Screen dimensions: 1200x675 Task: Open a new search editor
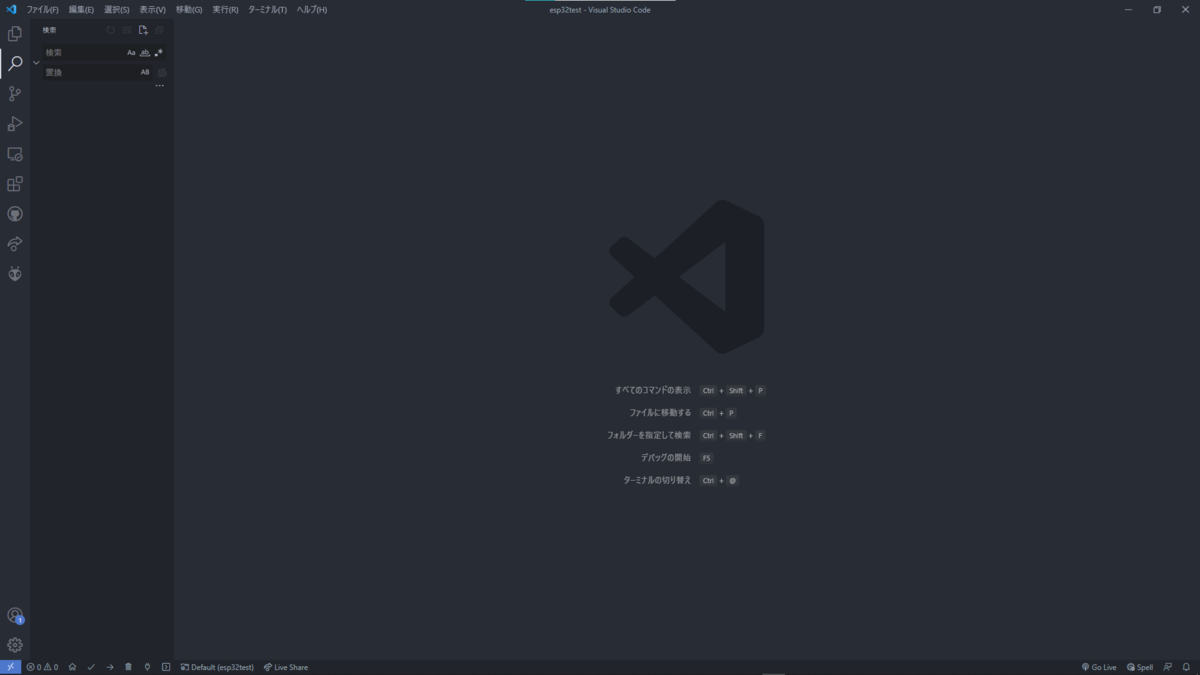point(143,30)
